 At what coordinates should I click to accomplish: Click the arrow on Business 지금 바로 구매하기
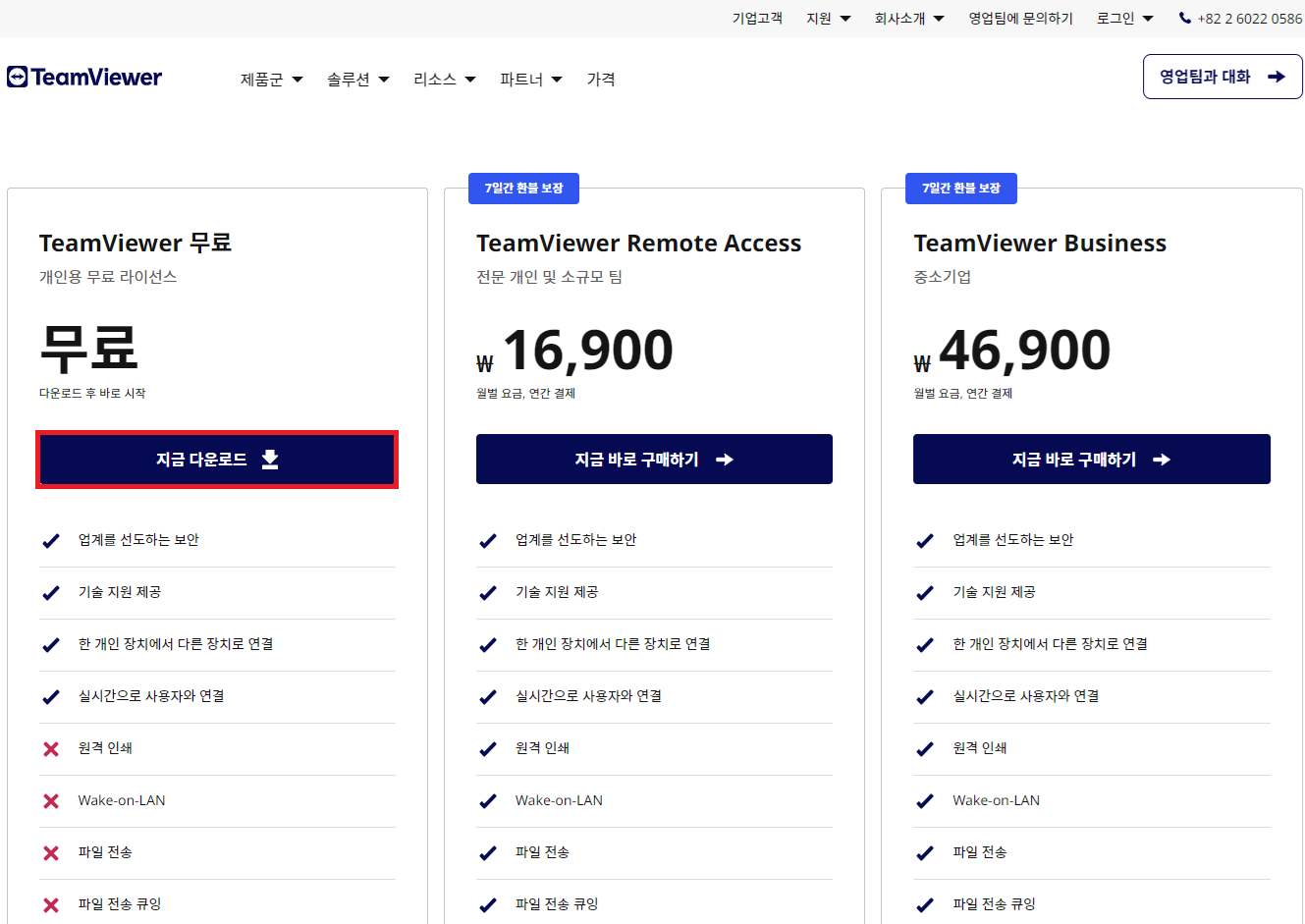click(1162, 460)
